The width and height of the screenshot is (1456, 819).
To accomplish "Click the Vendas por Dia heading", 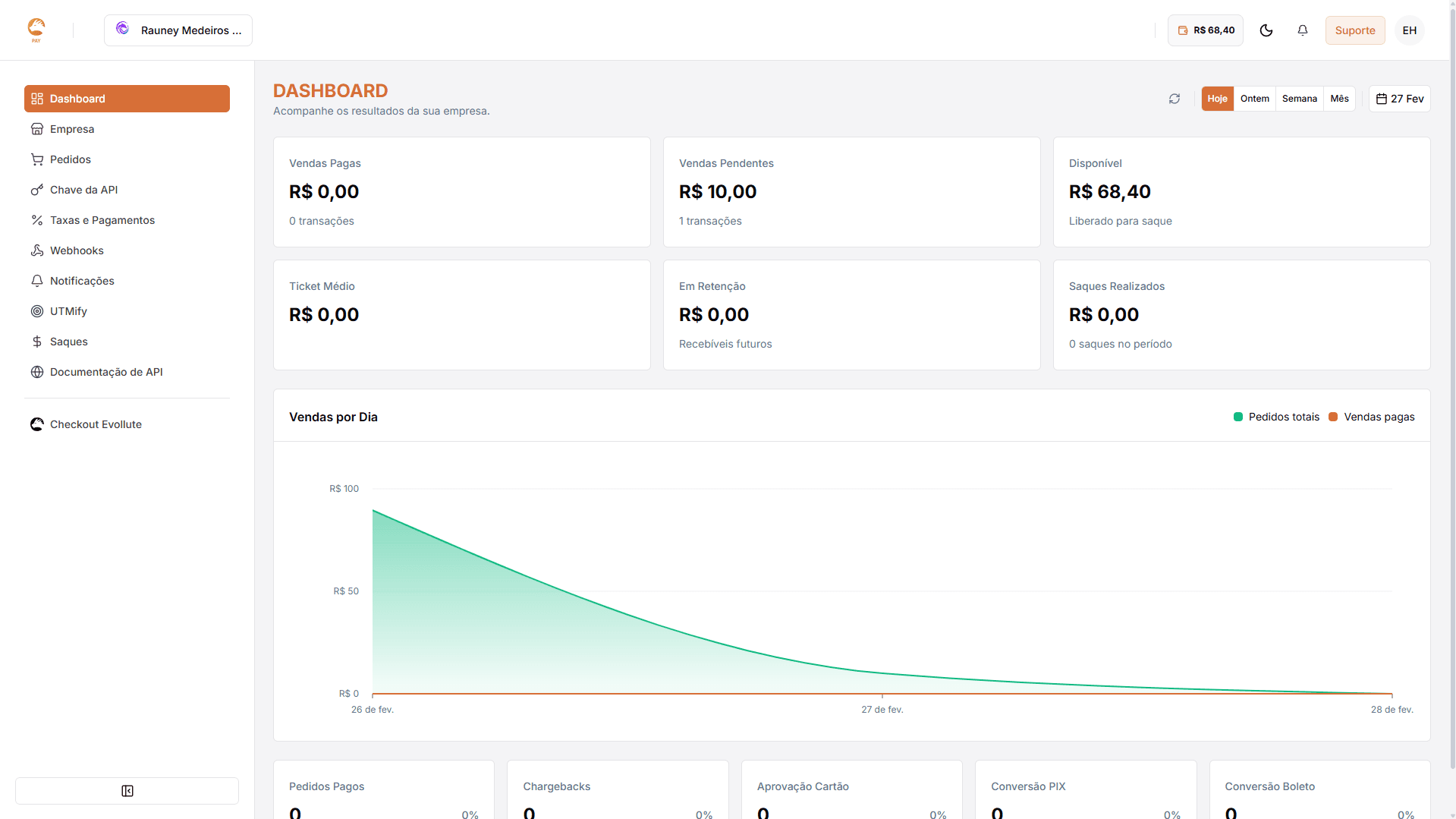I will tap(333, 417).
